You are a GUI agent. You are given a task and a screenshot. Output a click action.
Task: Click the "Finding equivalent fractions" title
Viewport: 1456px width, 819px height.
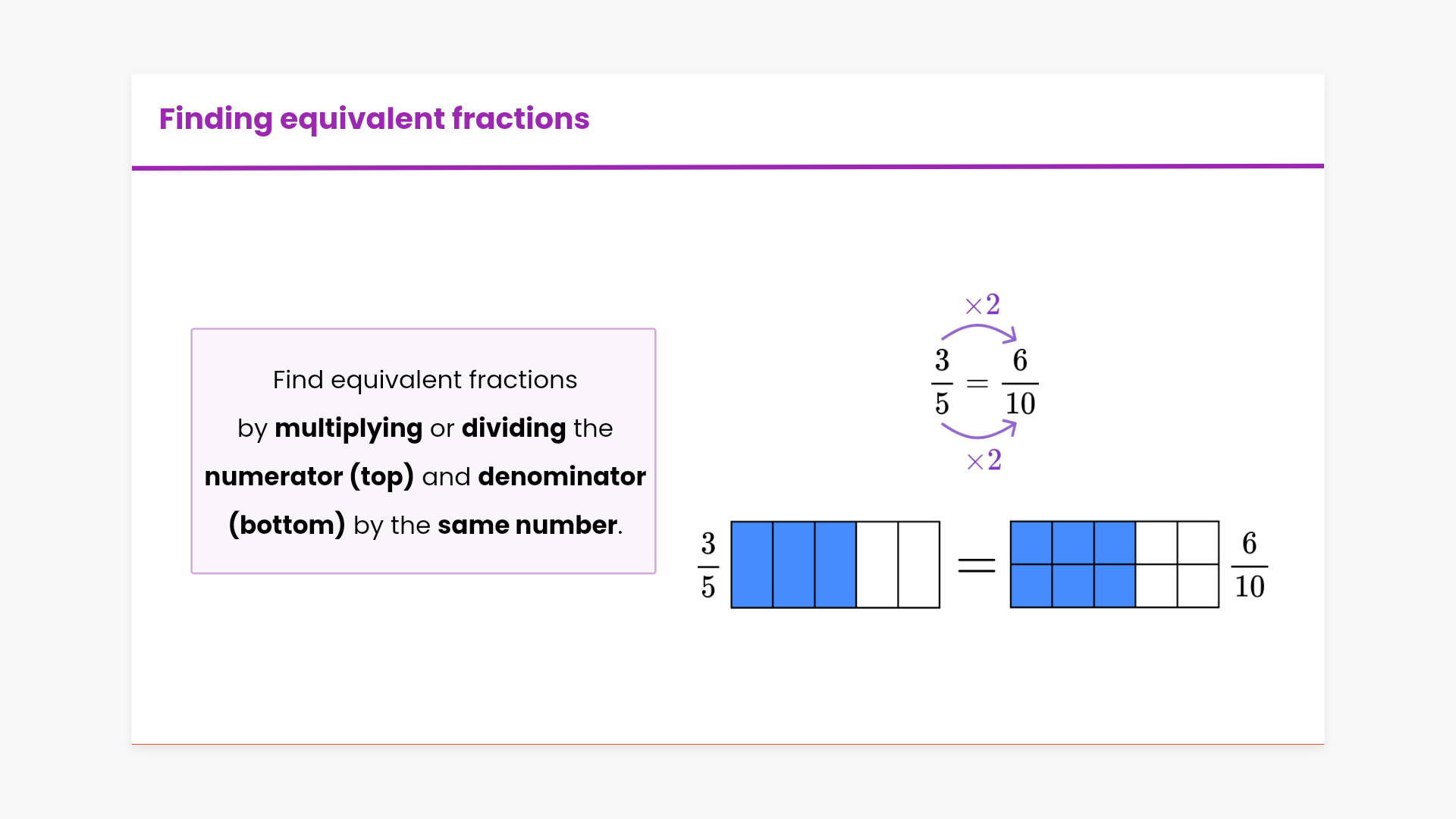click(x=374, y=119)
